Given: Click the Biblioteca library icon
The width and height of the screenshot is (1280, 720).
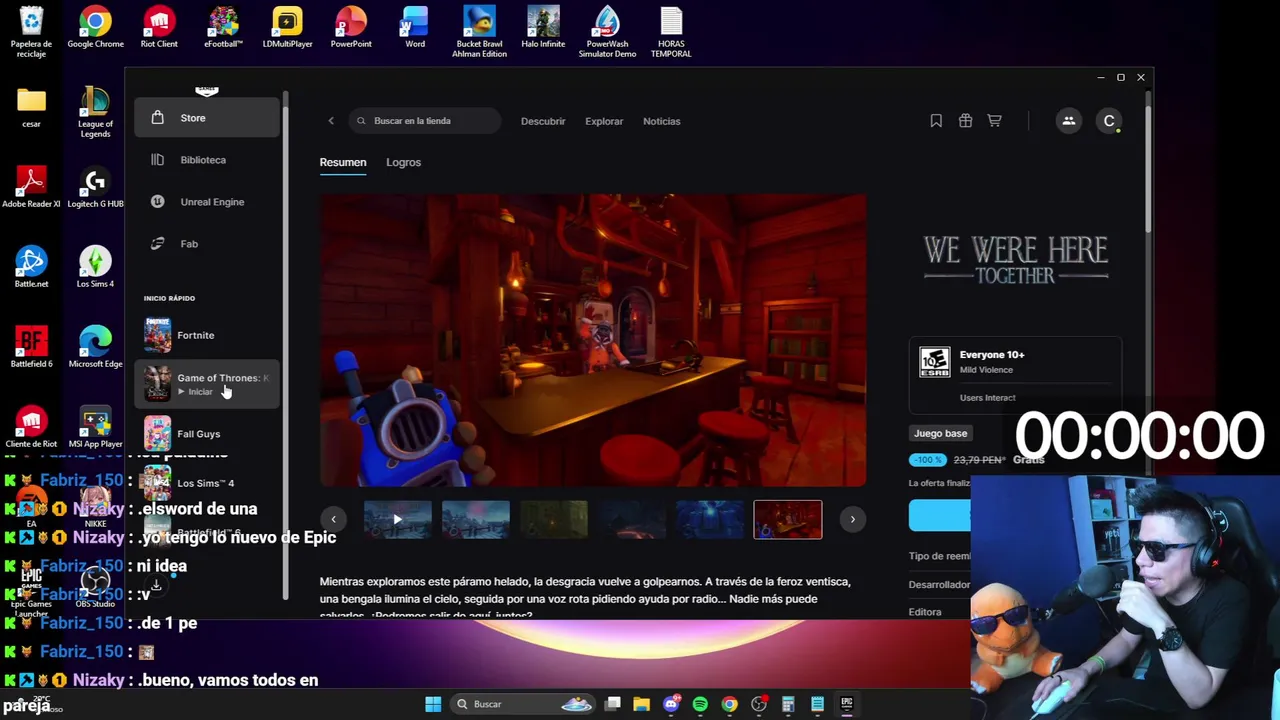Looking at the screenshot, I should pos(157,160).
